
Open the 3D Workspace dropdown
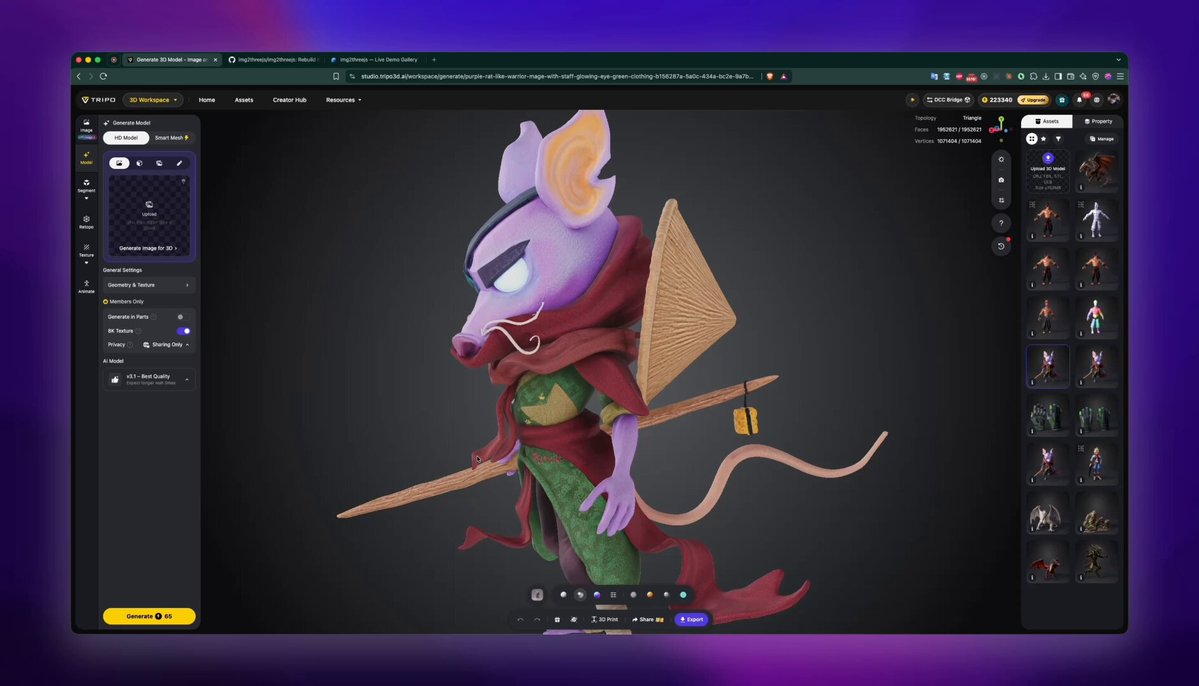pyautogui.click(x=153, y=99)
